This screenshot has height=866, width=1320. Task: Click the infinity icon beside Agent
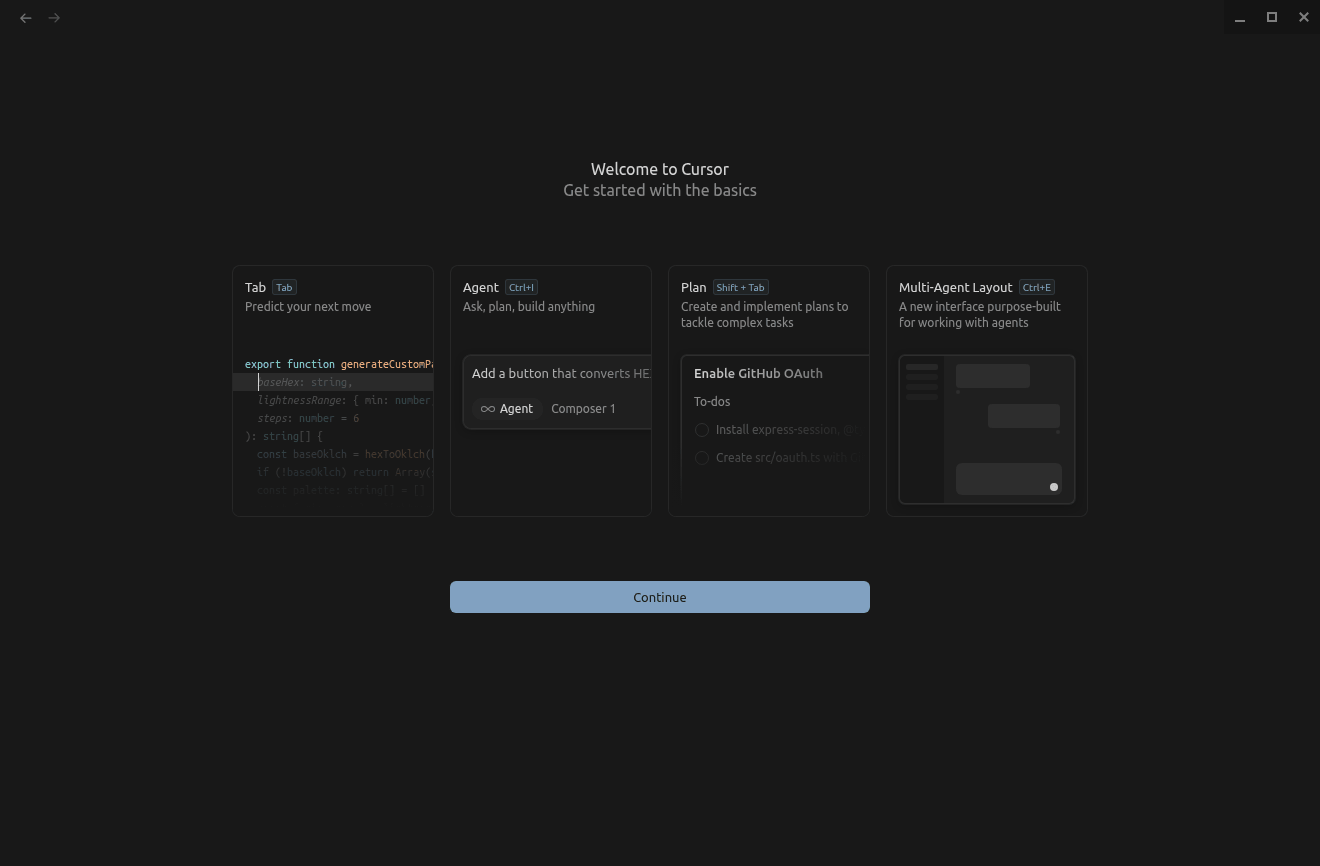487,409
